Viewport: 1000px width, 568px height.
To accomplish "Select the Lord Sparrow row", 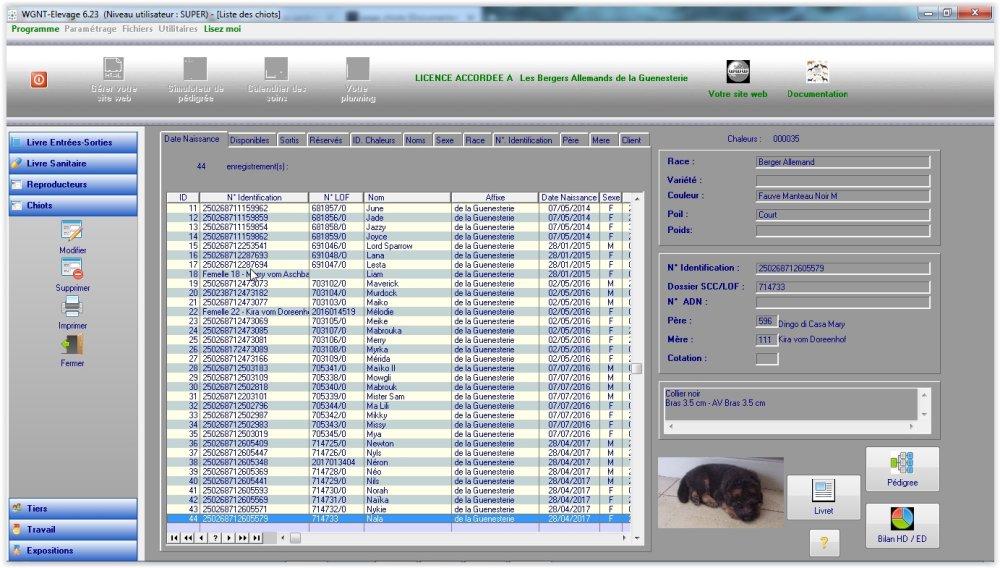I will click(x=400, y=245).
